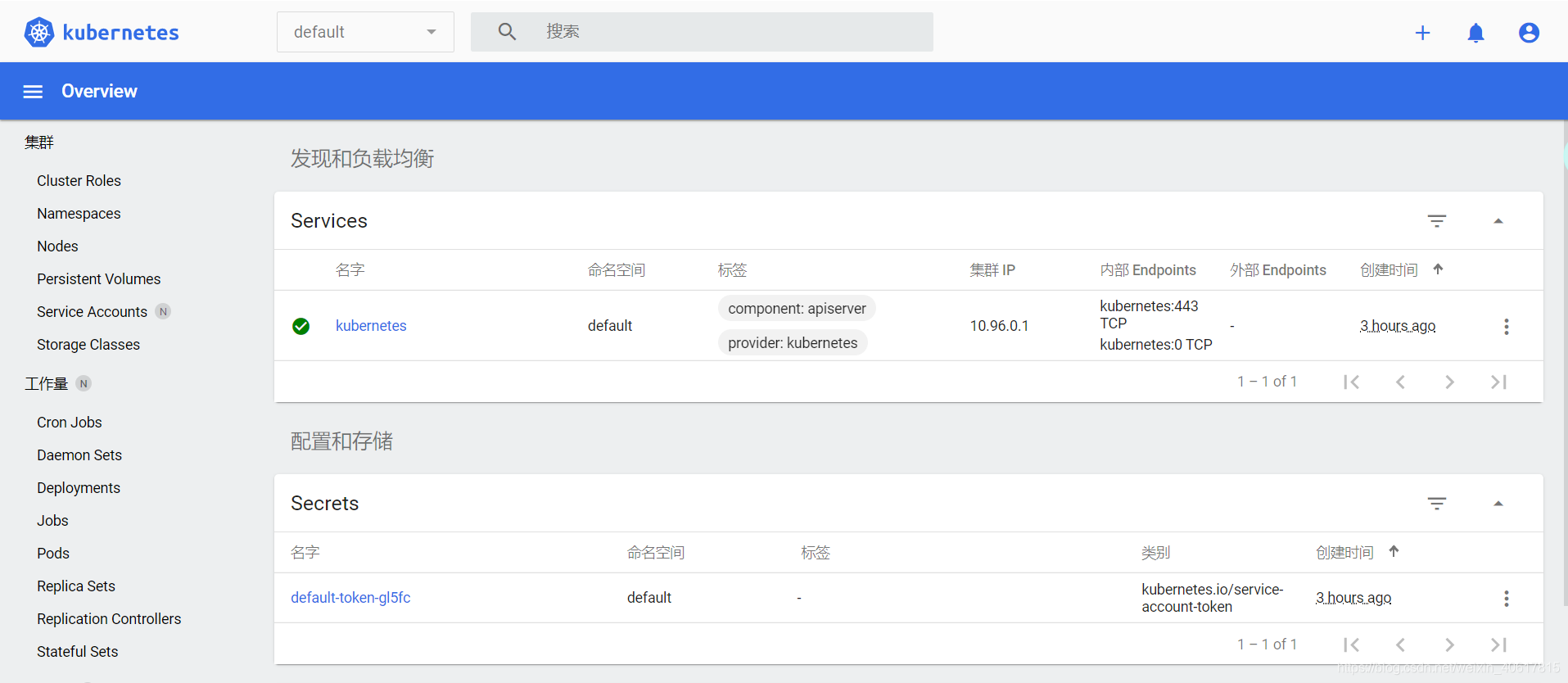Open the default namespace dropdown
Screen dimensions: 1568x683
(365, 32)
